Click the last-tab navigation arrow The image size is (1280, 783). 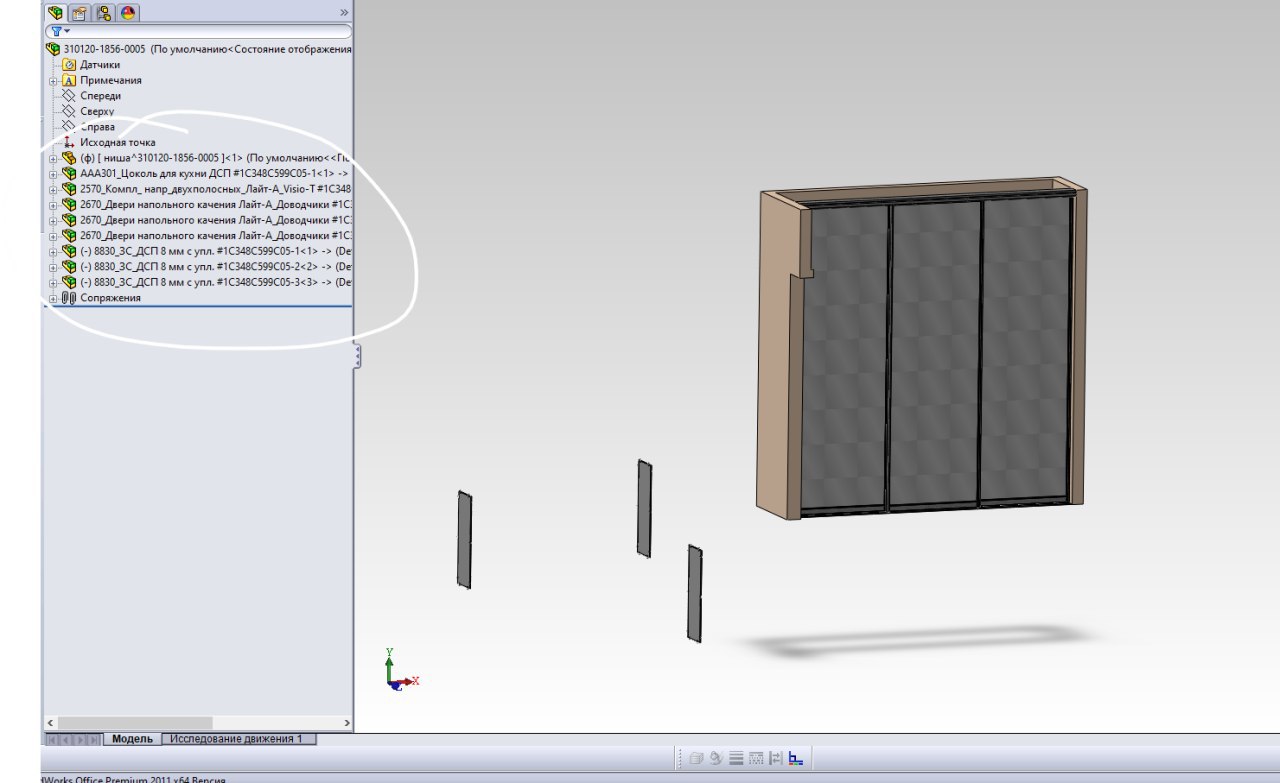tap(95, 740)
